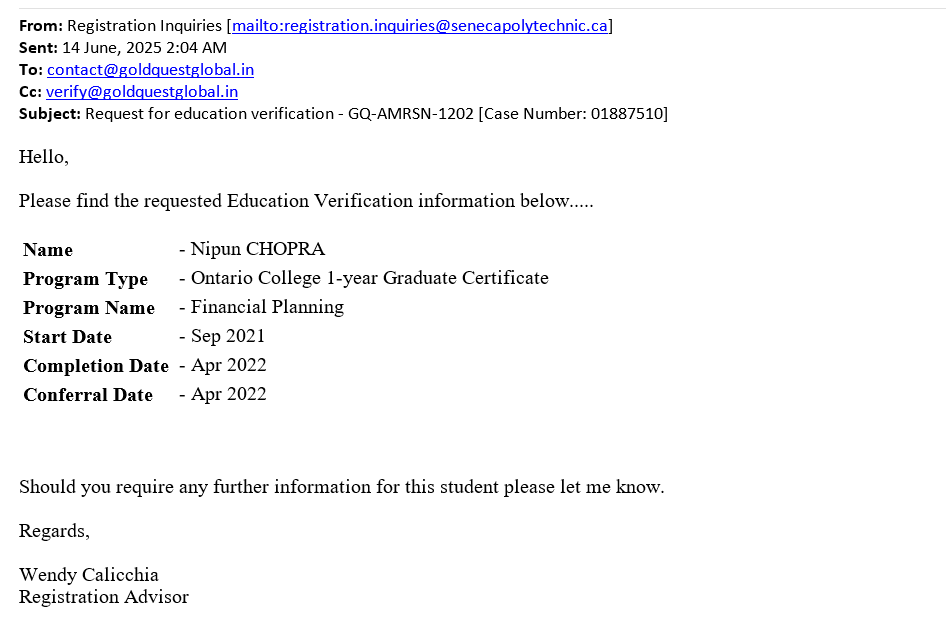The width and height of the screenshot is (946, 622).
Task: Select the "Program Type" label
Action: tap(85, 279)
